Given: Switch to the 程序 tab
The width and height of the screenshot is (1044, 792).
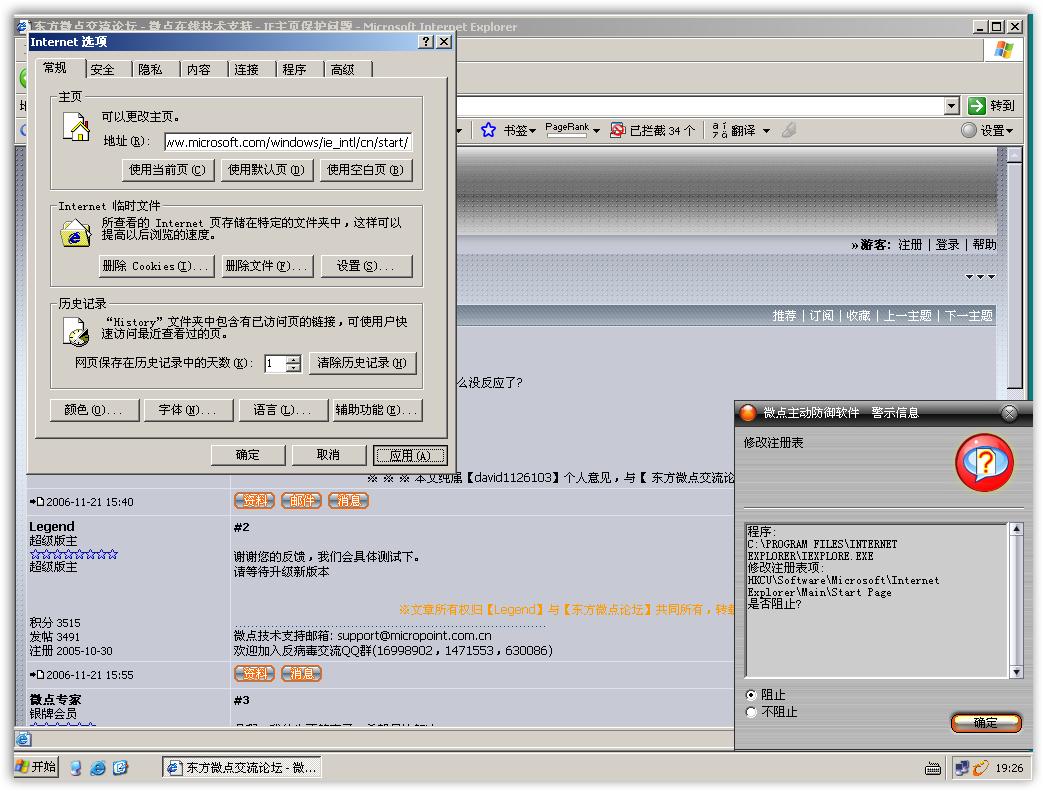Looking at the screenshot, I should 294,69.
